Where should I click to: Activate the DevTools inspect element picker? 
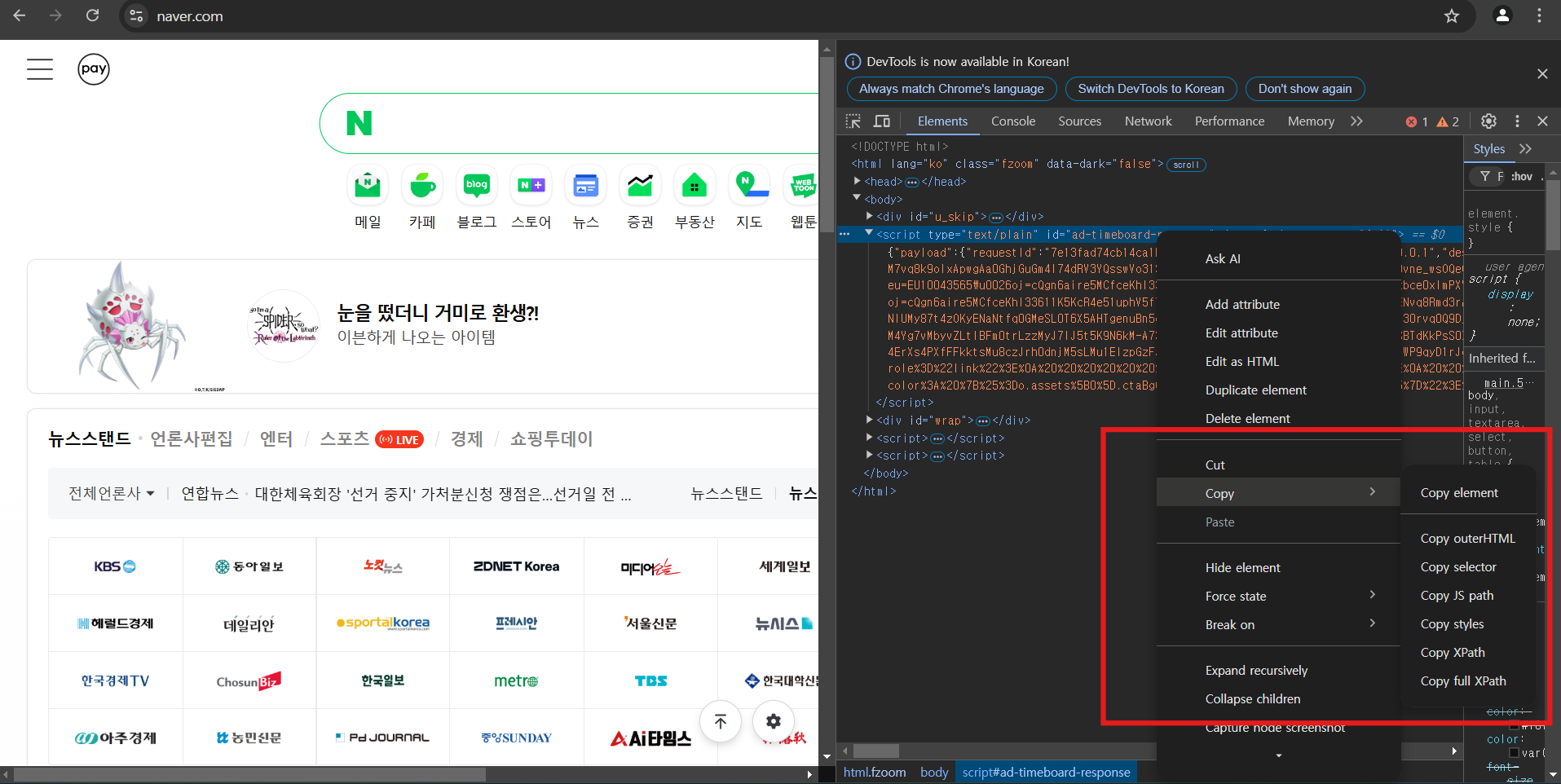pos(853,121)
